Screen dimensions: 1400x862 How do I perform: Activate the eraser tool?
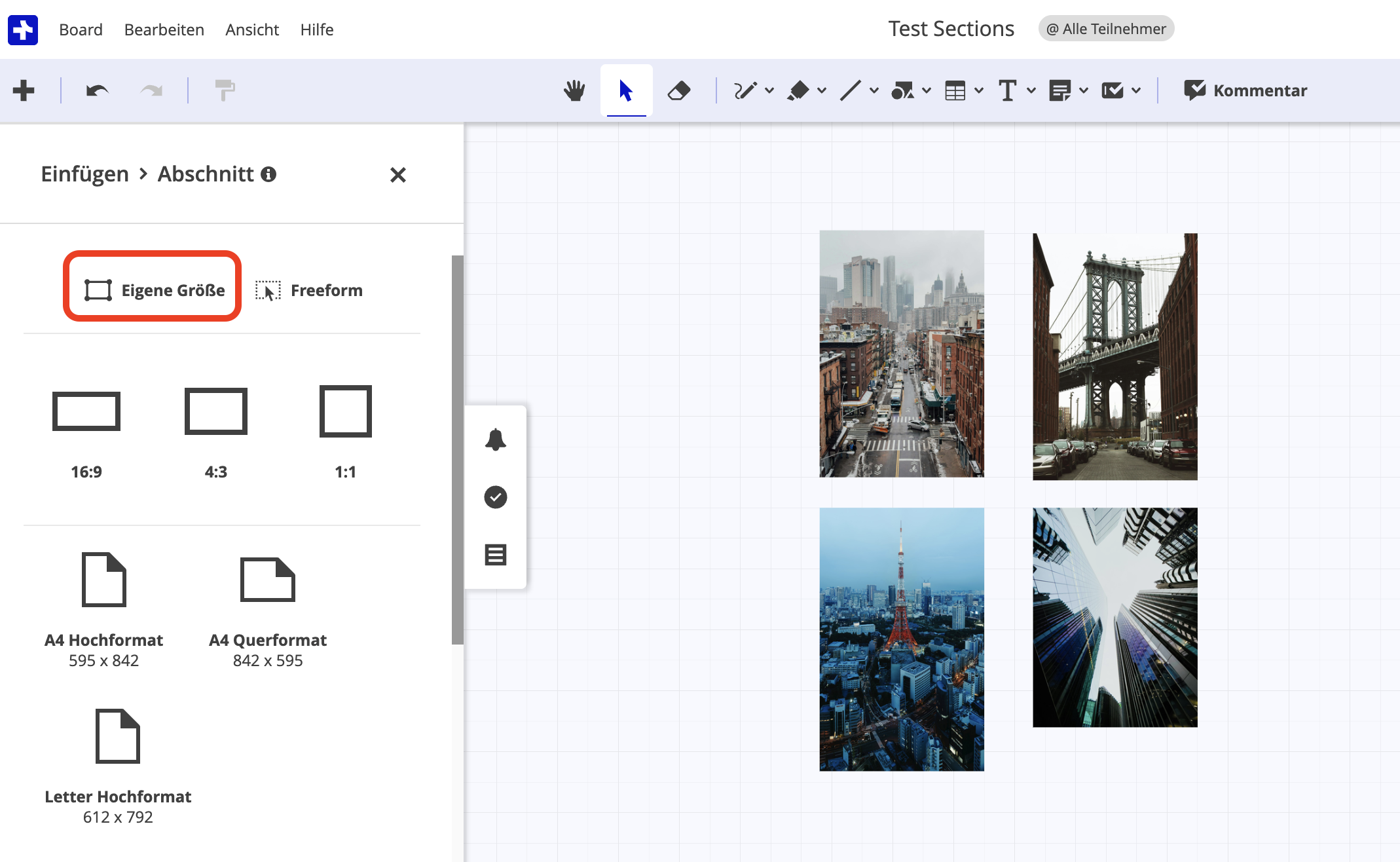pyautogui.click(x=679, y=90)
